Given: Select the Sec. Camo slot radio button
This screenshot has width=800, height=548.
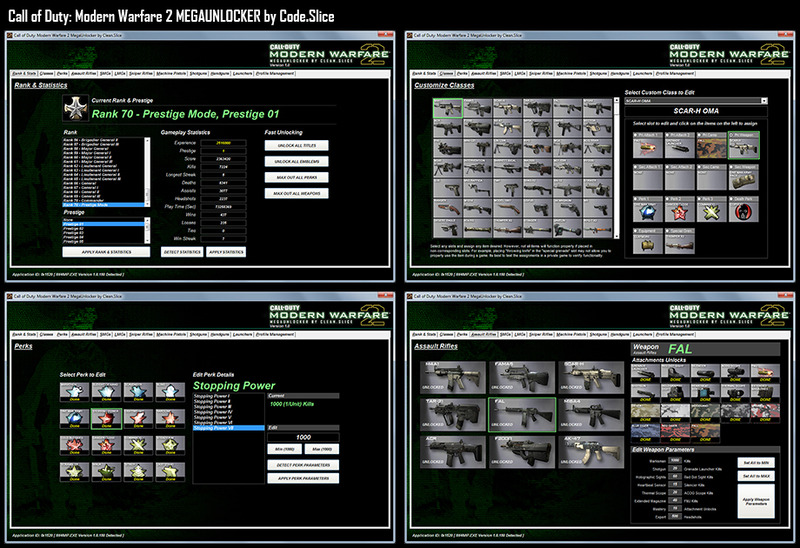Looking at the screenshot, I should [x=699, y=167].
